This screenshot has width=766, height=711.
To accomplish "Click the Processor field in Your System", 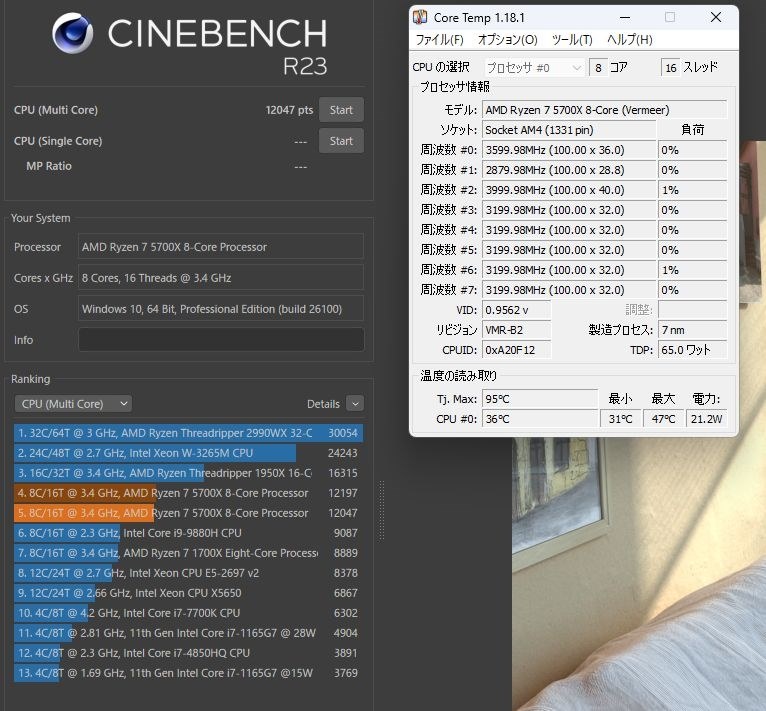I will click(221, 247).
